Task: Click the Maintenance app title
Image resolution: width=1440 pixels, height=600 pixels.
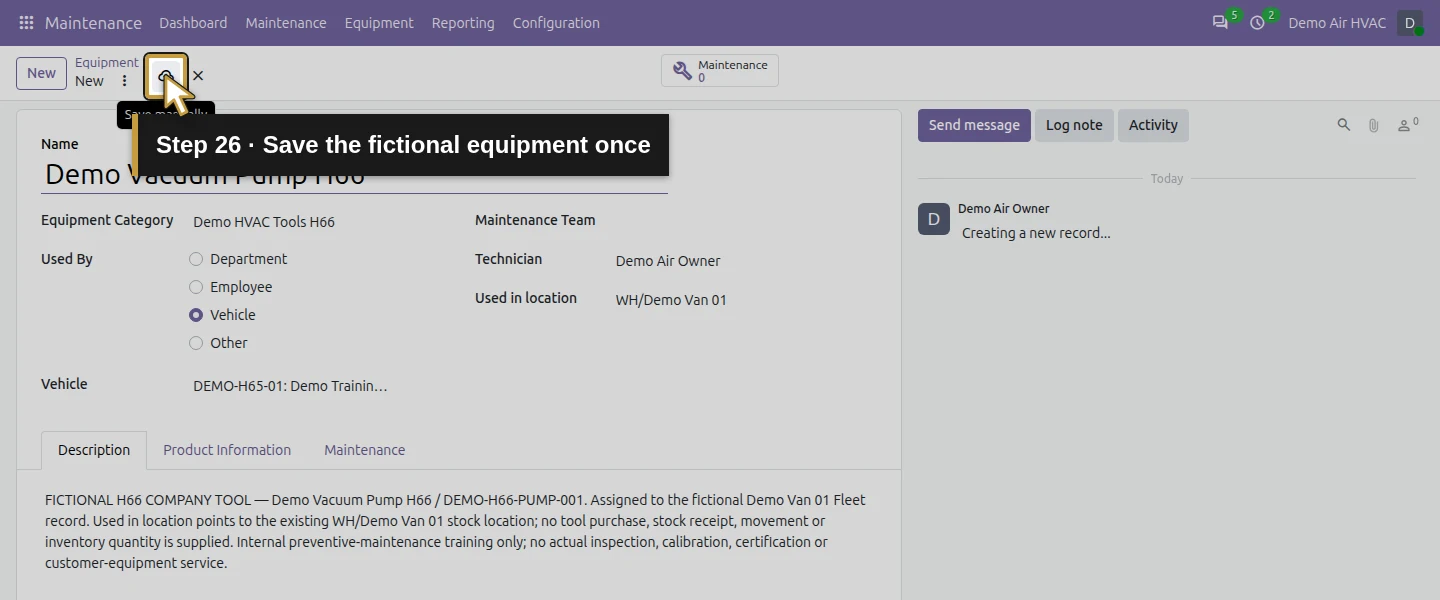Action: [x=93, y=23]
